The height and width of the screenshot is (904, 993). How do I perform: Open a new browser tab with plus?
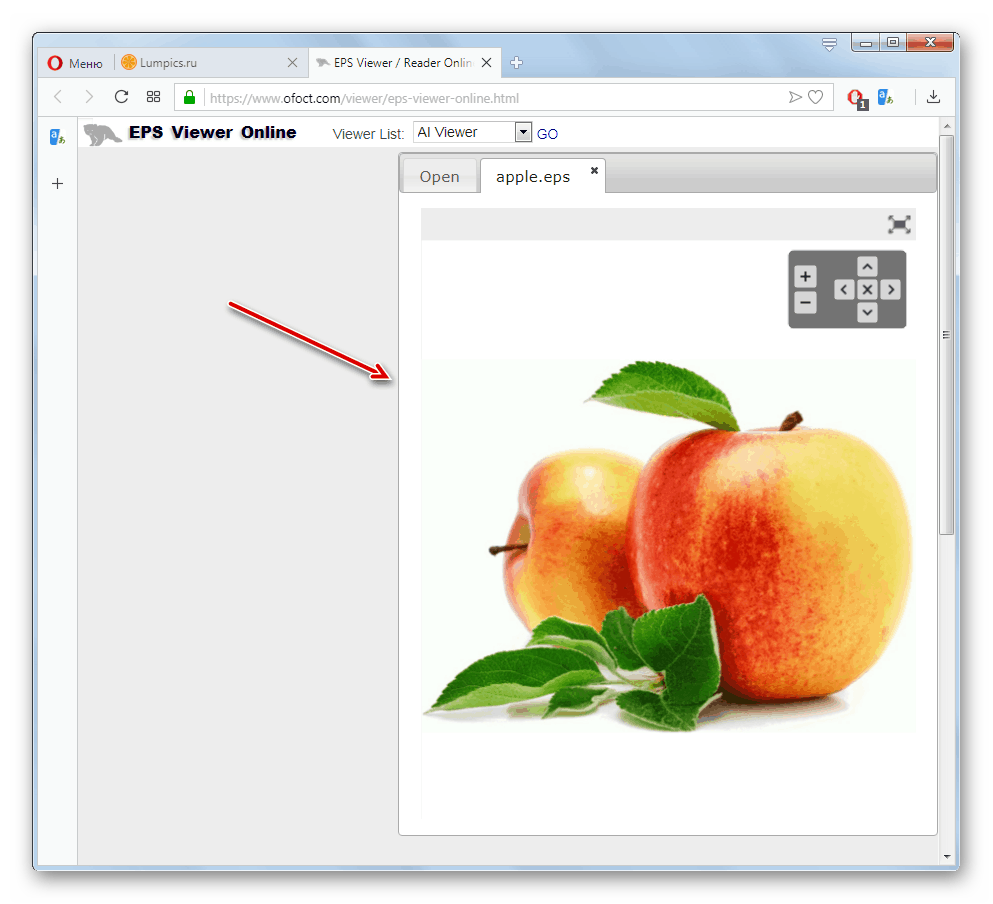click(516, 63)
